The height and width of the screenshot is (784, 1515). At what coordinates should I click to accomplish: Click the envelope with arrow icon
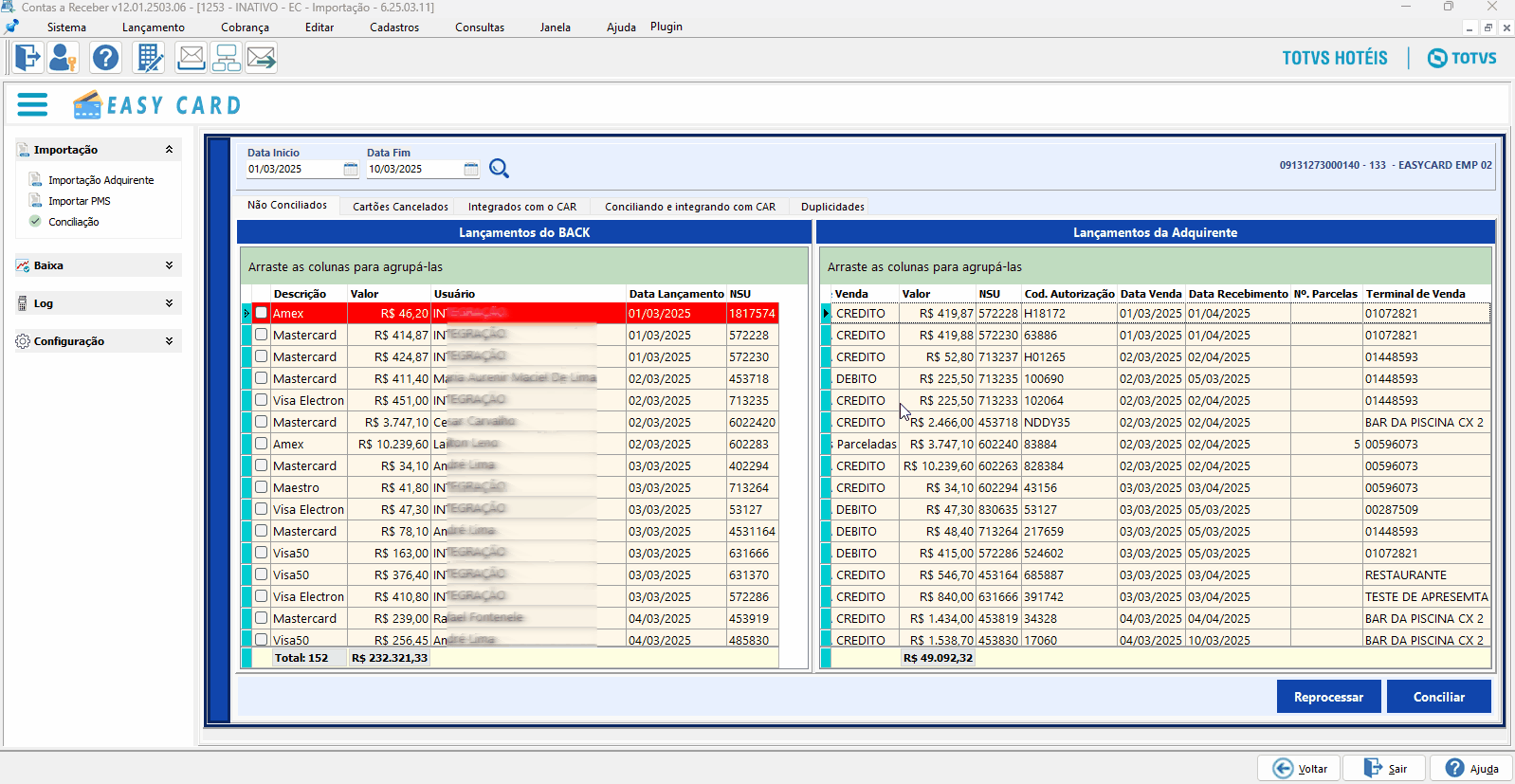click(x=262, y=58)
